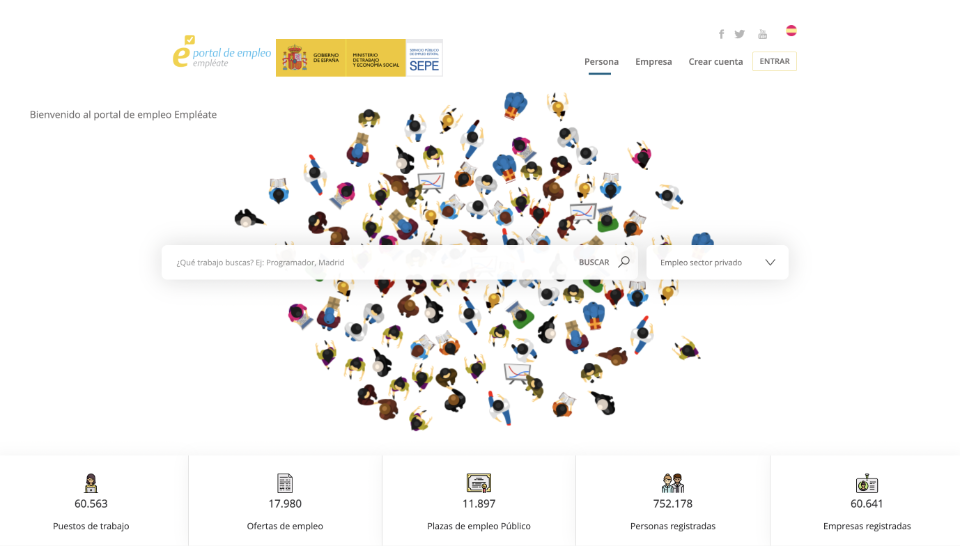Switch to the Persona tab
The width and height of the screenshot is (960, 546).
click(x=601, y=62)
